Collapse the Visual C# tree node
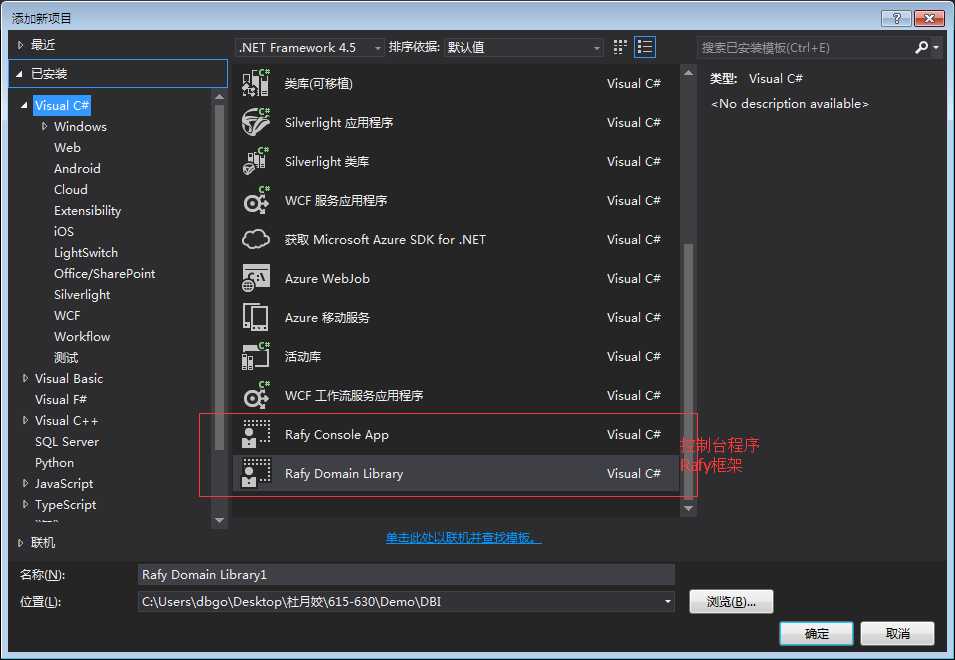 pos(24,105)
